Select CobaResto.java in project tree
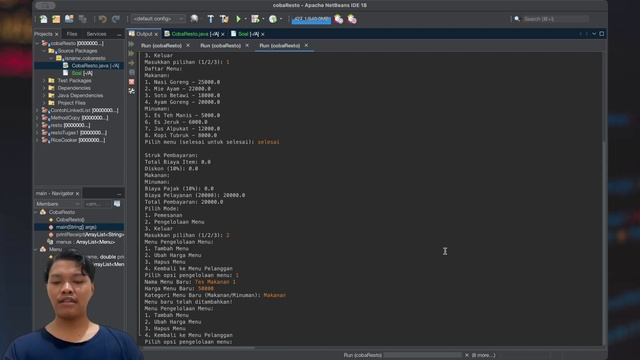This screenshot has width=640, height=360. 95,66
